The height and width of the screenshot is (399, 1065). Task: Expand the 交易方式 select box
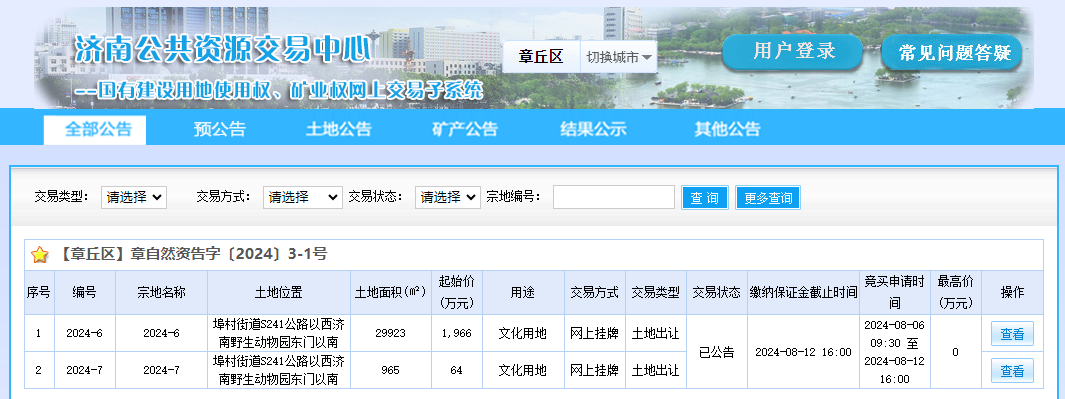[x=302, y=197]
